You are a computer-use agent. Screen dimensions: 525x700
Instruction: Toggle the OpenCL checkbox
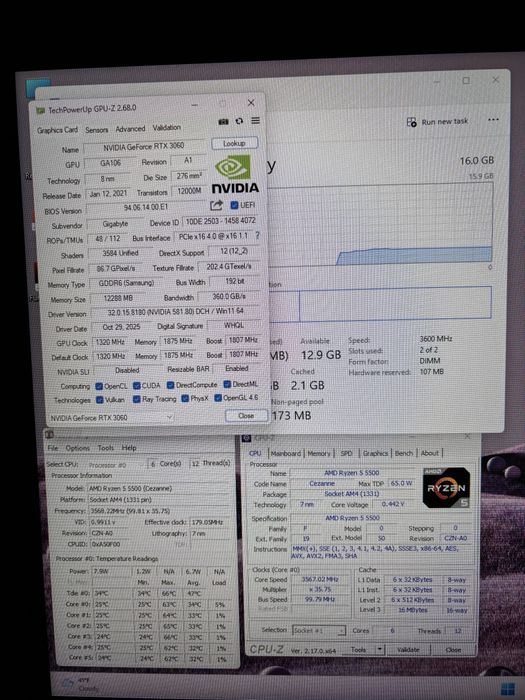pyautogui.click(x=99, y=386)
